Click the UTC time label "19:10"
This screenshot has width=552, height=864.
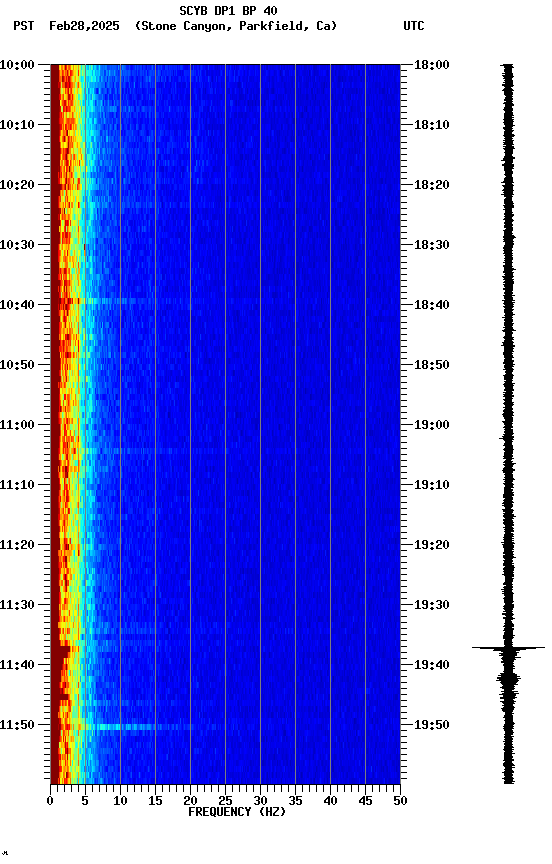tap(432, 485)
